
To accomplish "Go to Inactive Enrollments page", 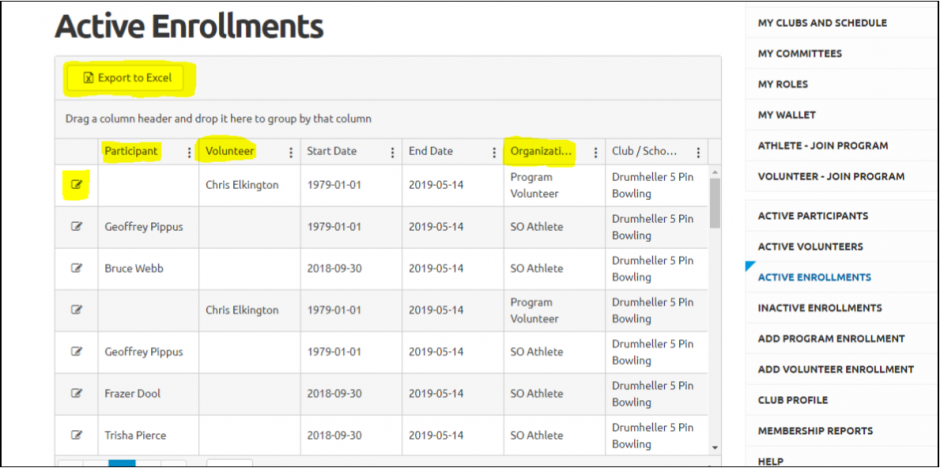I will (820, 308).
